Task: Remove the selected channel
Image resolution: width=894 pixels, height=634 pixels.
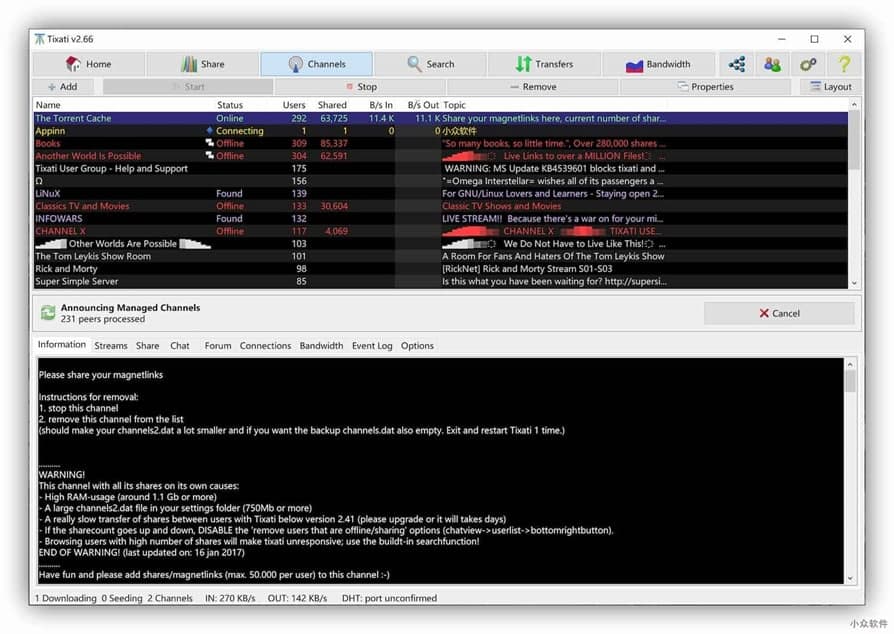Action: 533,87
